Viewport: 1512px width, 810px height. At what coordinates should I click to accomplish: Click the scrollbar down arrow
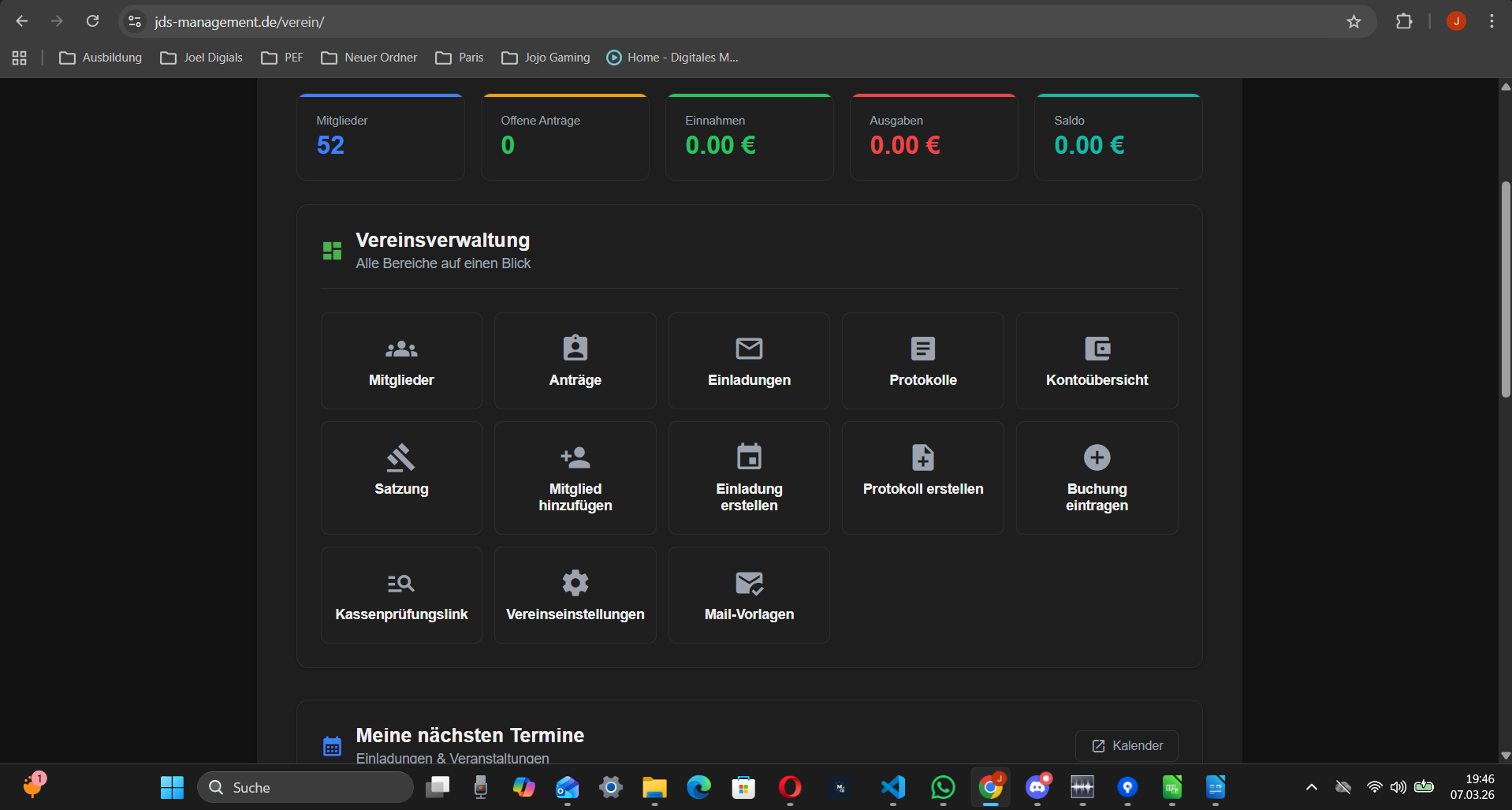1506,755
